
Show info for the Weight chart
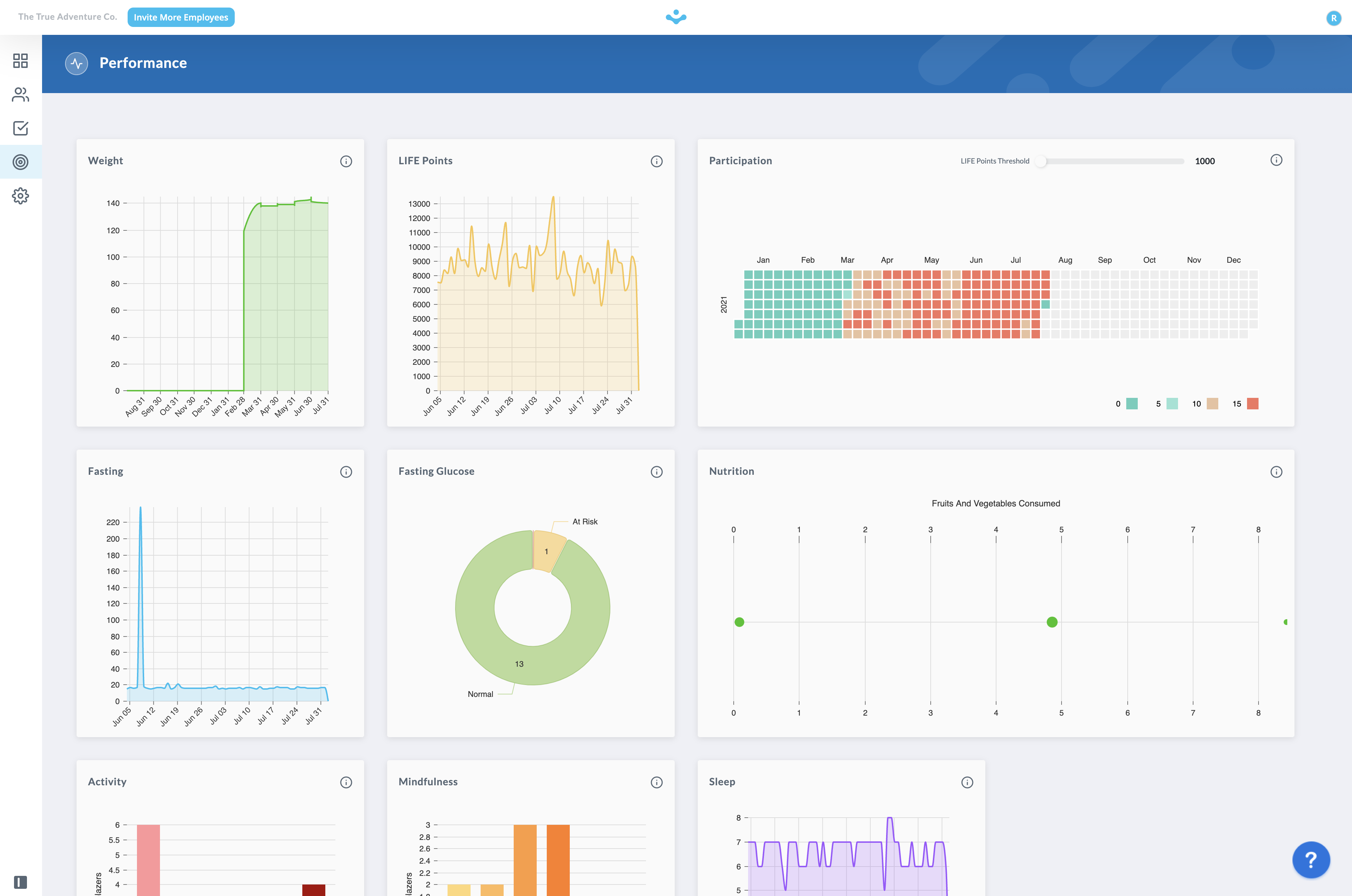346,161
